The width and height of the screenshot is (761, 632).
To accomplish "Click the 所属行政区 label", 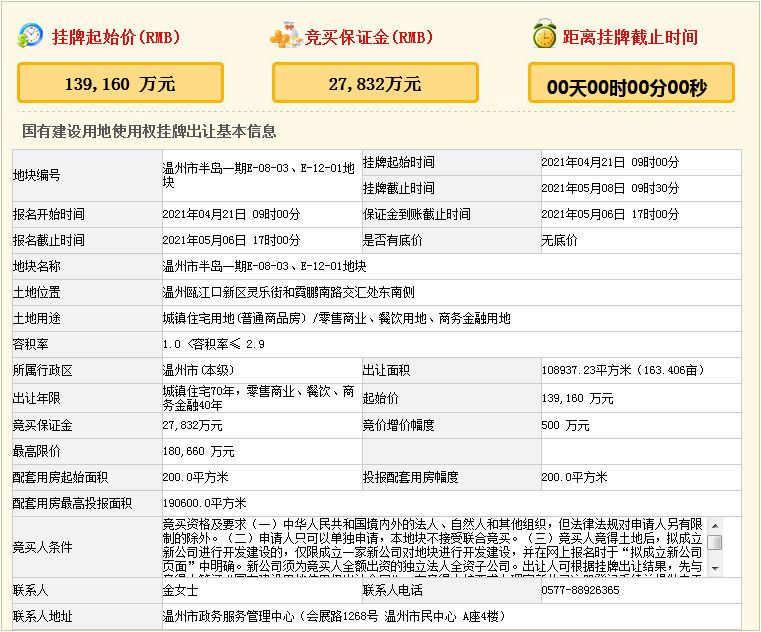I will 43,370.
